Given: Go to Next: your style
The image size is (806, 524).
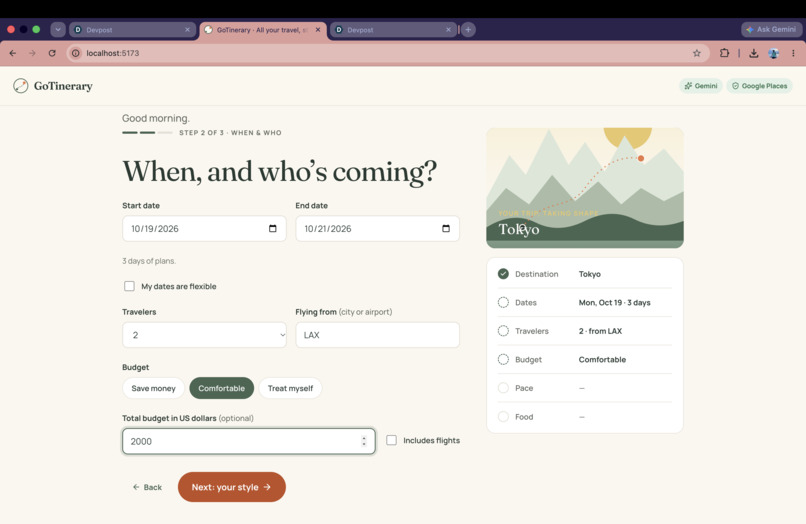Looking at the screenshot, I should click(x=231, y=487).
